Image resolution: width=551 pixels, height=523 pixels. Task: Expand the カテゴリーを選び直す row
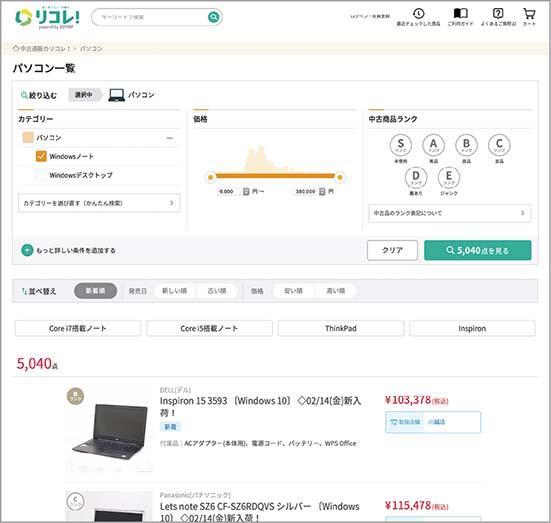pyautogui.click(x=99, y=203)
